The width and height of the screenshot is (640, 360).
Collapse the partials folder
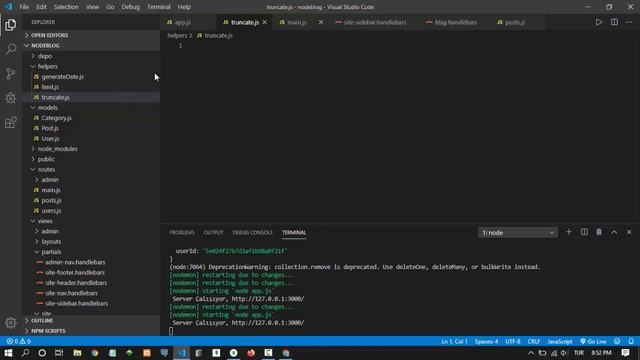coord(91,252)
